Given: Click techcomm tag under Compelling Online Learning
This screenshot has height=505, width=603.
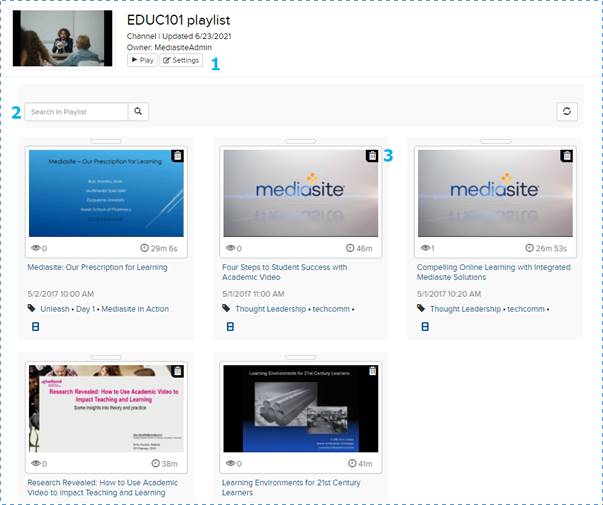Looking at the screenshot, I should point(526,309).
